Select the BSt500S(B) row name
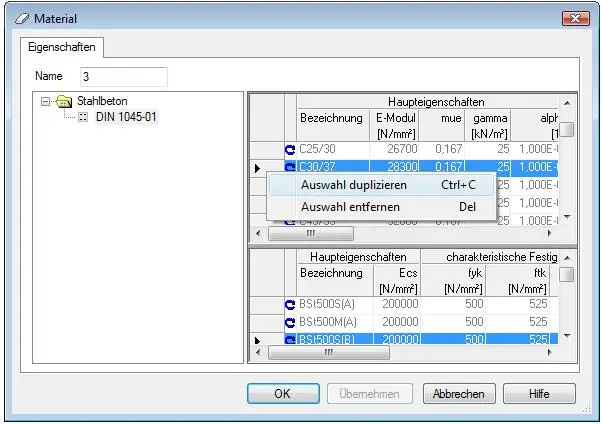 click(x=327, y=339)
